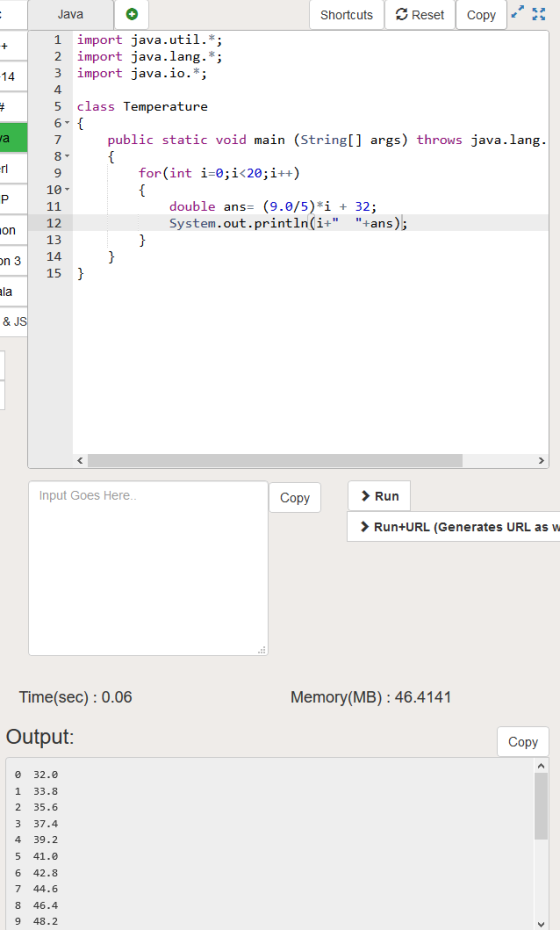Copy the output text
Viewport: 560px width, 930px height.
[523, 742]
